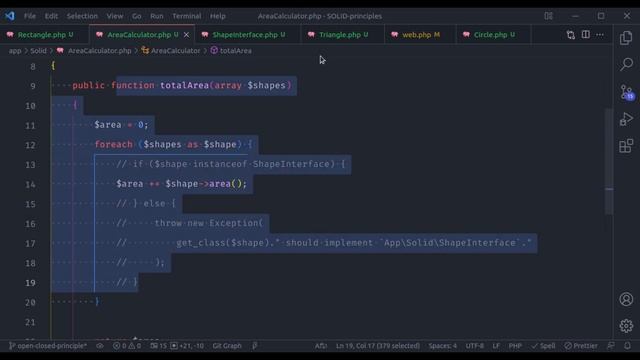Switch to the ShapeInterface.php tab
This screenshot has width=640, height=360.
tap(248, 35)
